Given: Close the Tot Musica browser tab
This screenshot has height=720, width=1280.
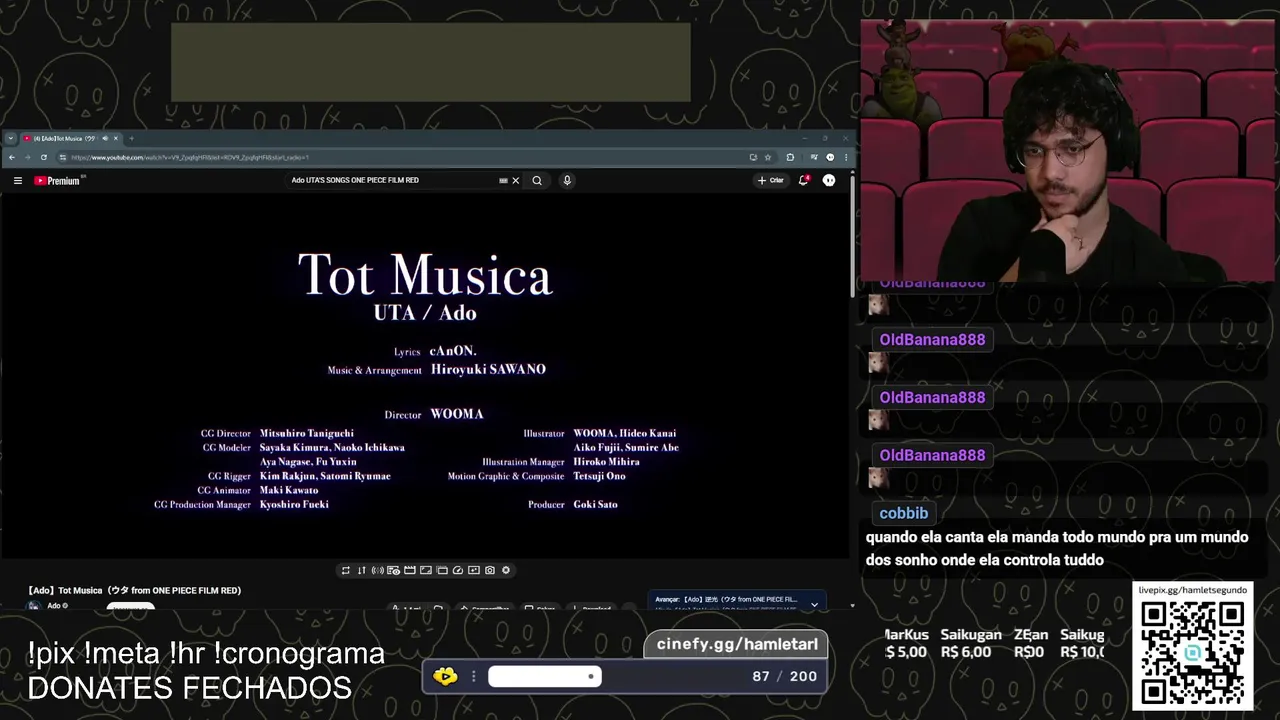Looking at the screenshot, I should tap(116, 138).
